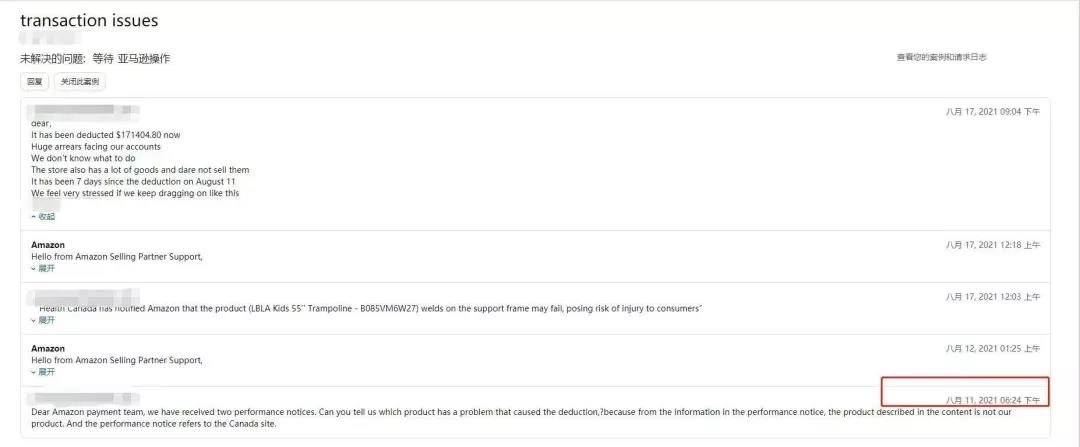Click the 'transaction issues' case title
Screen dimensions: 1080x447
[x=89, y=21]
